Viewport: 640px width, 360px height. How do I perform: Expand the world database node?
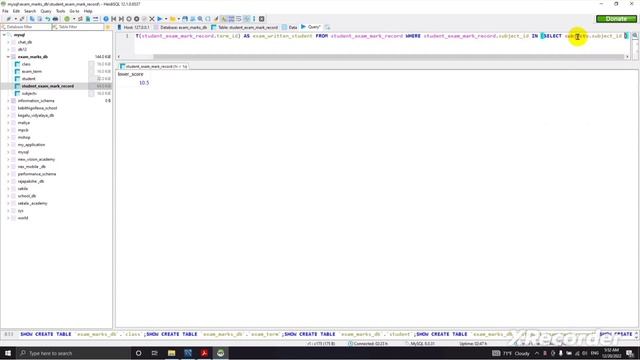8,218
